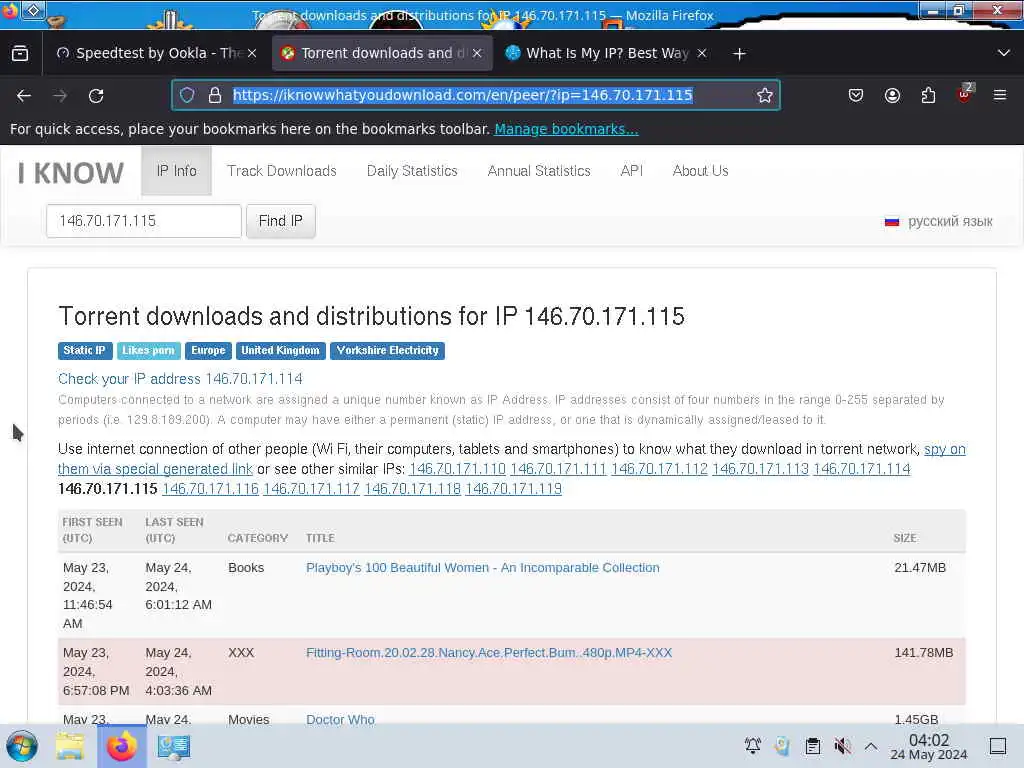Click the United Kingdom tag
This screenshot has height=768, width=1024.
[280, 351]
